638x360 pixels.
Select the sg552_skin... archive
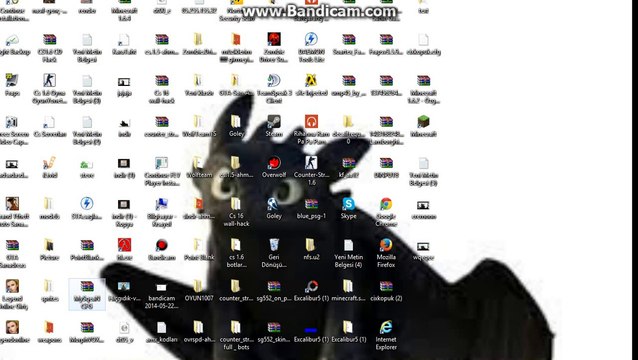pyautogui.click(x=274, y=331)
